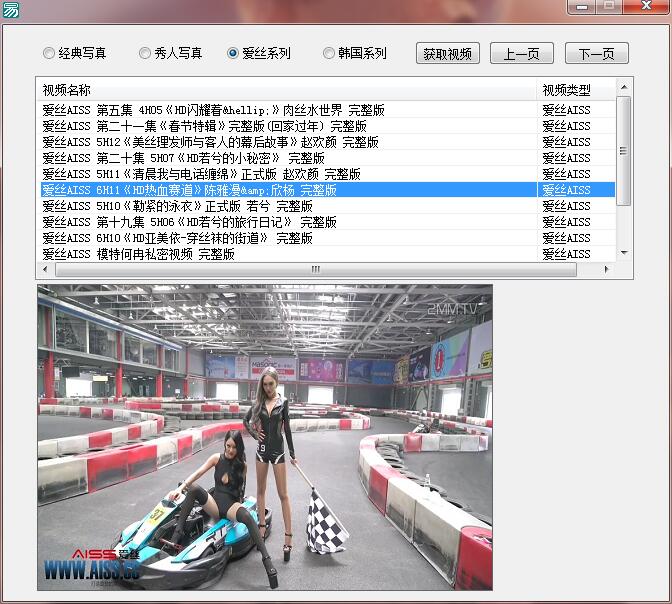The width and height of the screenshot is (672, 604).
Task: Select row 第二十一集《春节特辑》完整版
Action: point(327,126)
